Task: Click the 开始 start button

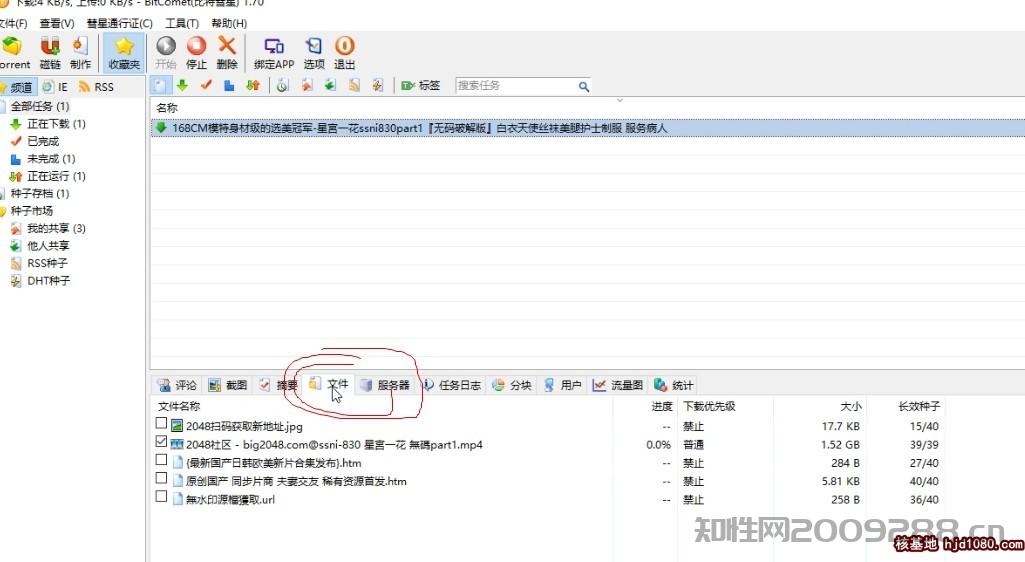Action: click(166, 52)
